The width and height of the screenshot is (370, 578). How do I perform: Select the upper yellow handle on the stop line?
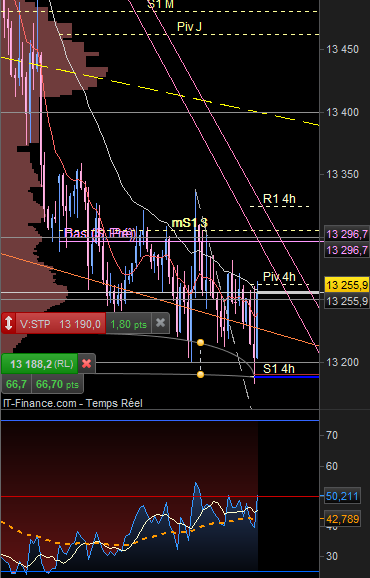point(200,342)
